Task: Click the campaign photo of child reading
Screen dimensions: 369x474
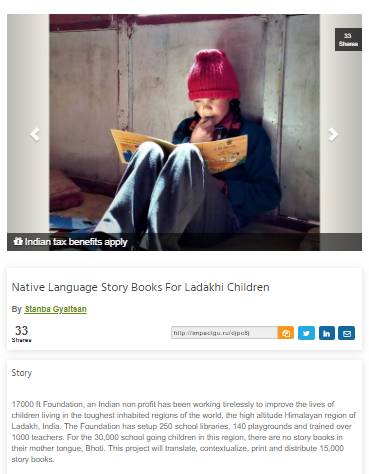Action: (184, 132)
